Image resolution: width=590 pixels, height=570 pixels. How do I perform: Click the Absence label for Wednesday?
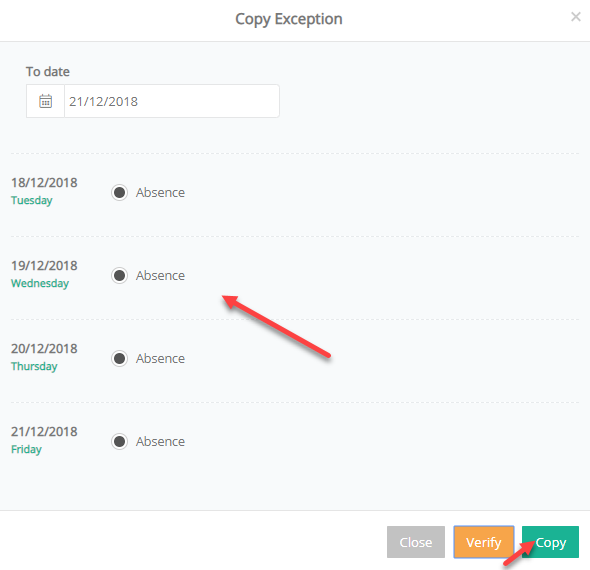(160, 275)
